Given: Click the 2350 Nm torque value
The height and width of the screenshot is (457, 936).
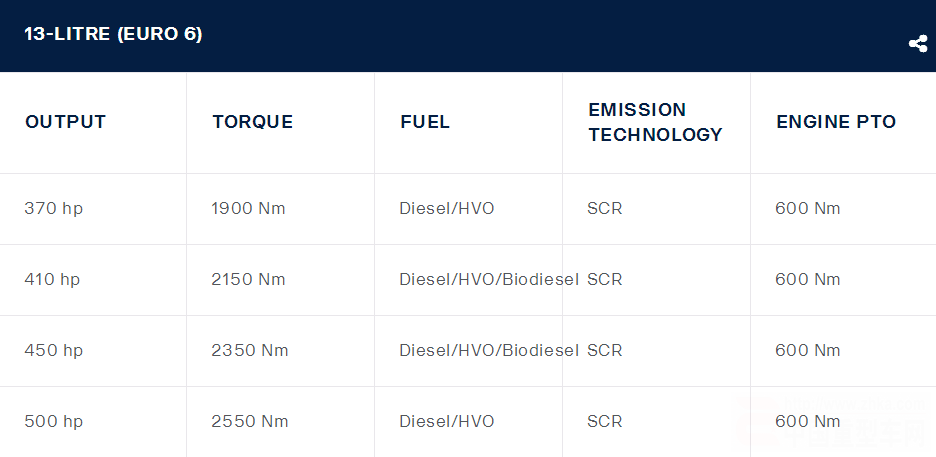Looking at the screenshot, I should (x=250, y=351).
